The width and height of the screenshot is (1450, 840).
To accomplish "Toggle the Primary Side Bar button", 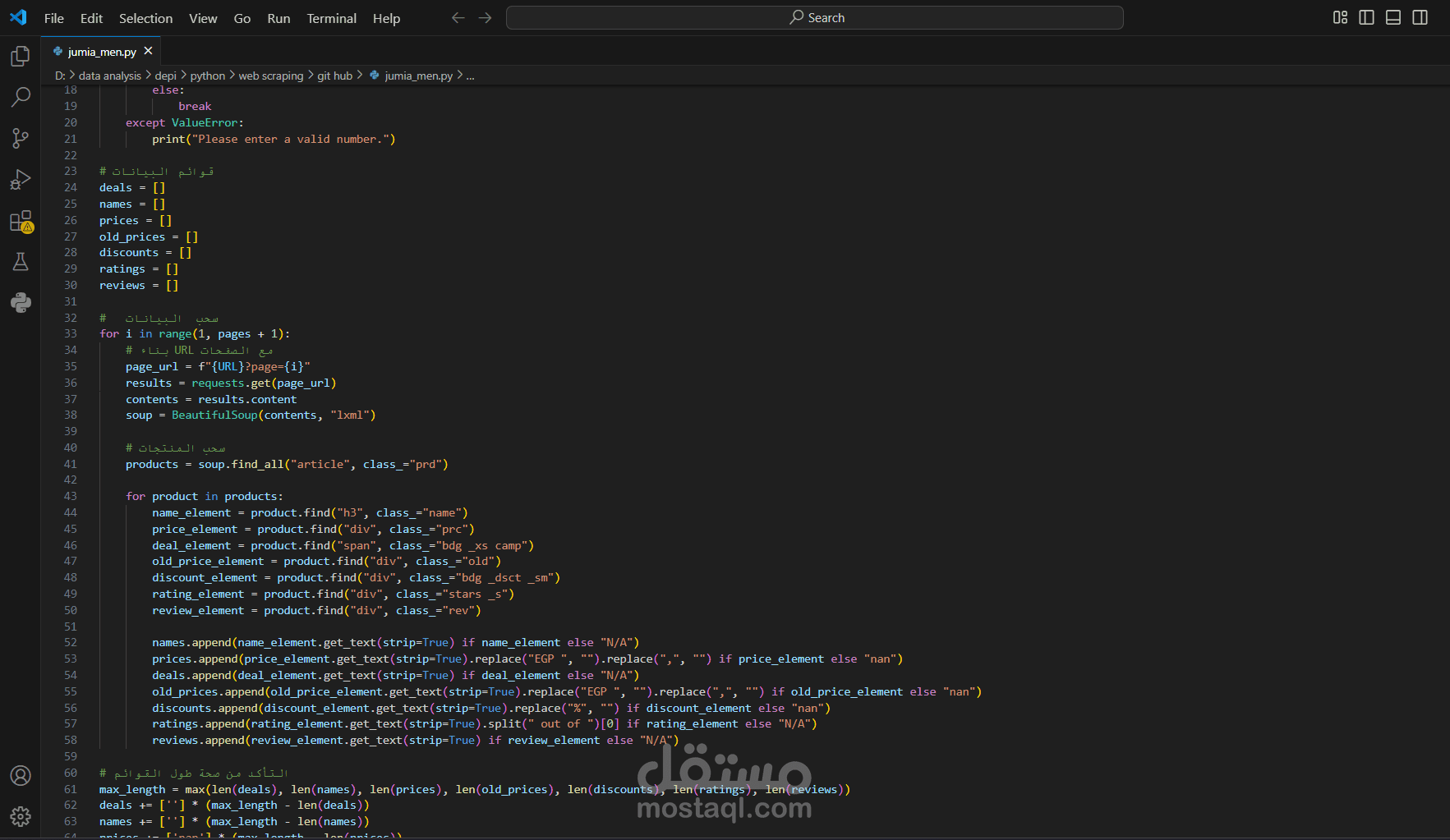I will coord(1366,16).
